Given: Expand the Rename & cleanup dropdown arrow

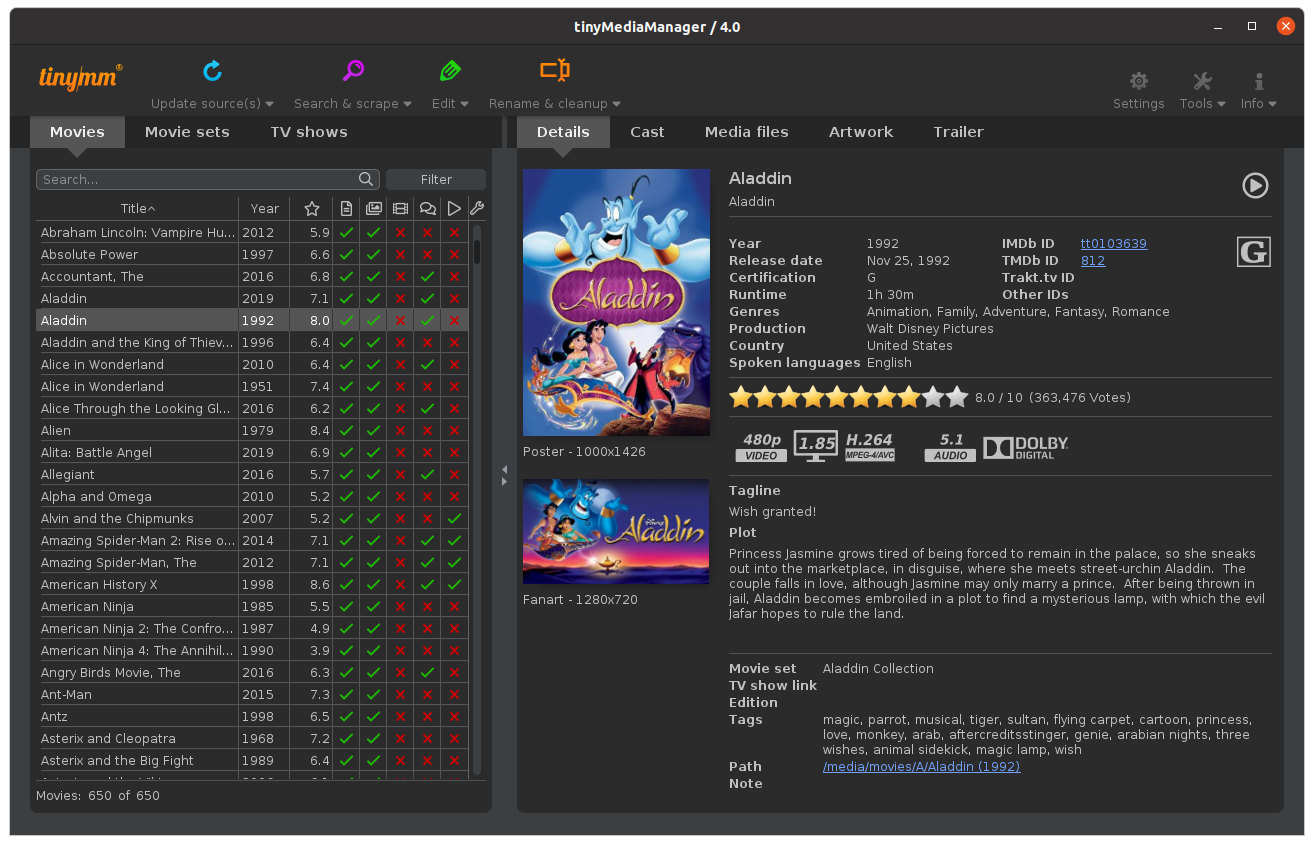Looking at the screenshot, I should [x=616, y=104].
